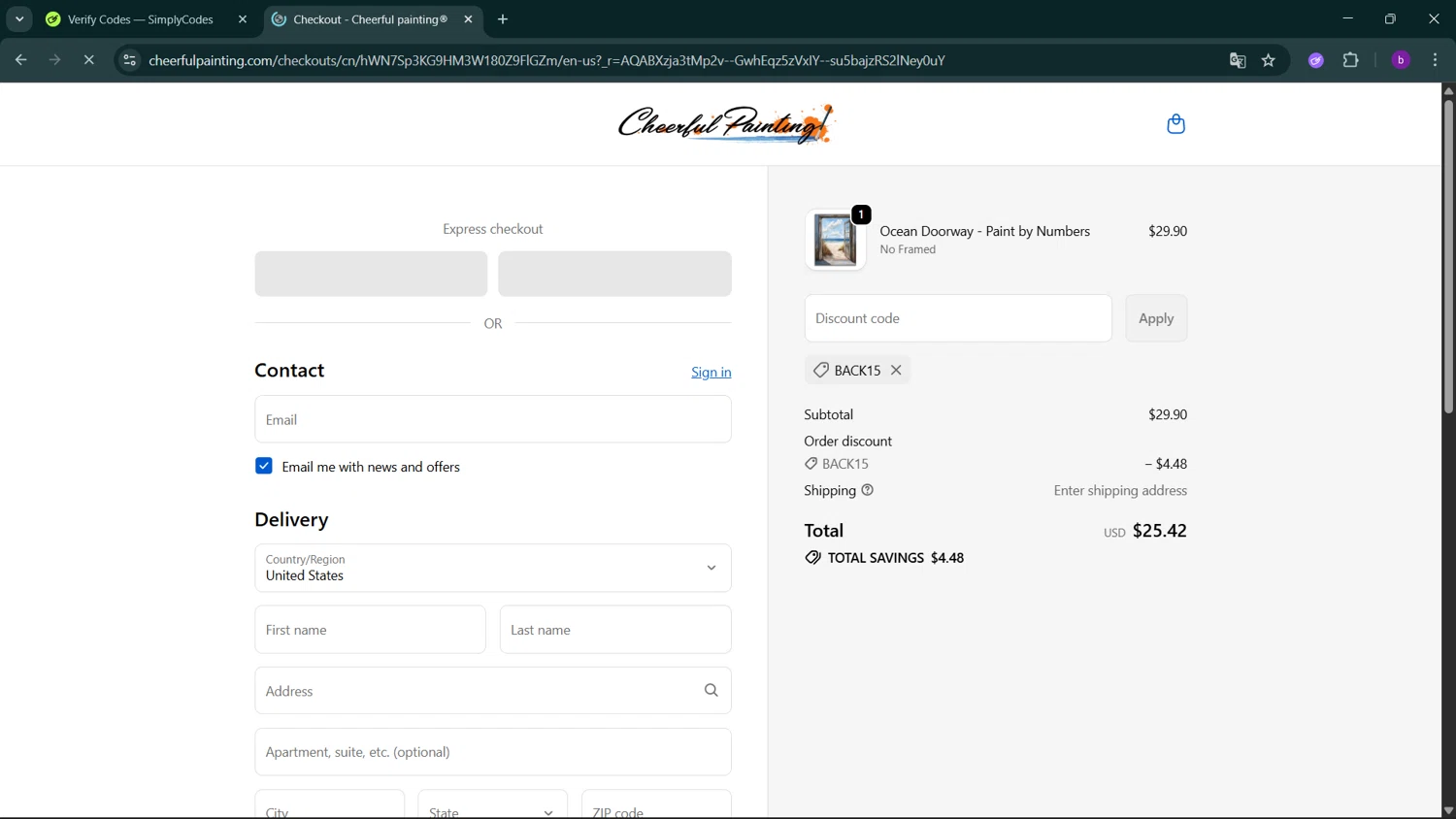
Task: Click the Cheerful Painting logo
Action: [726, 124]
